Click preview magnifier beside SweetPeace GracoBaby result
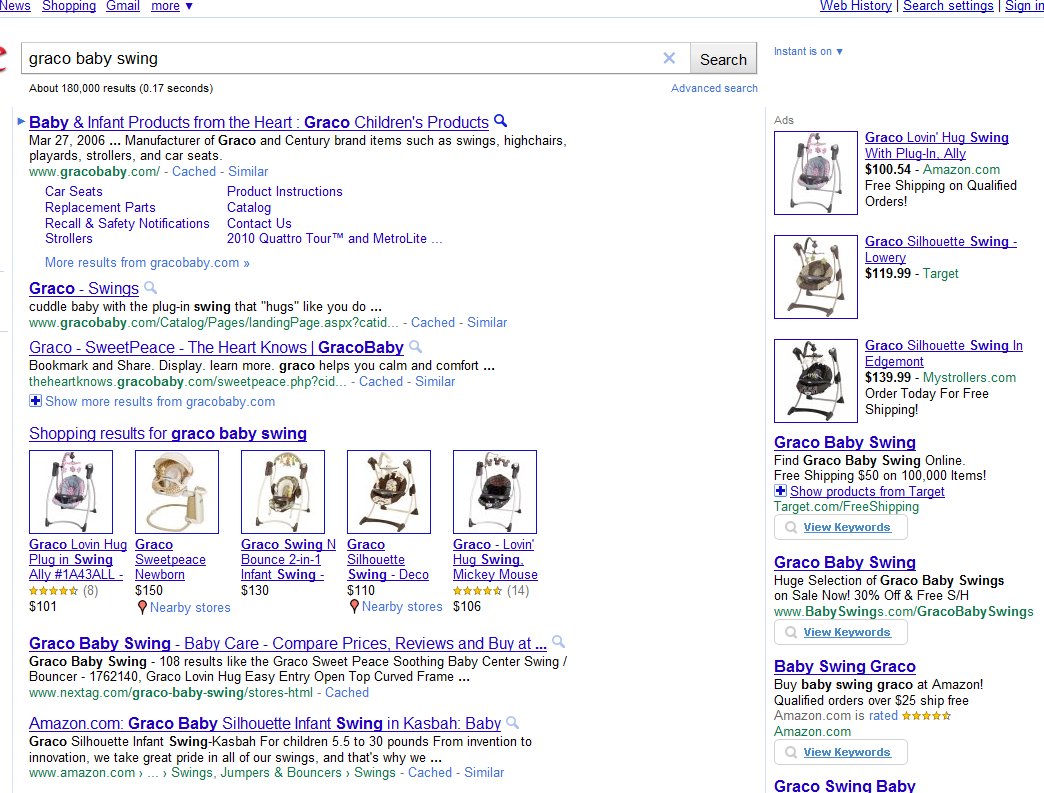This screenshot has height=793, width=1044. pyautogui.click(x=415, y=346)
